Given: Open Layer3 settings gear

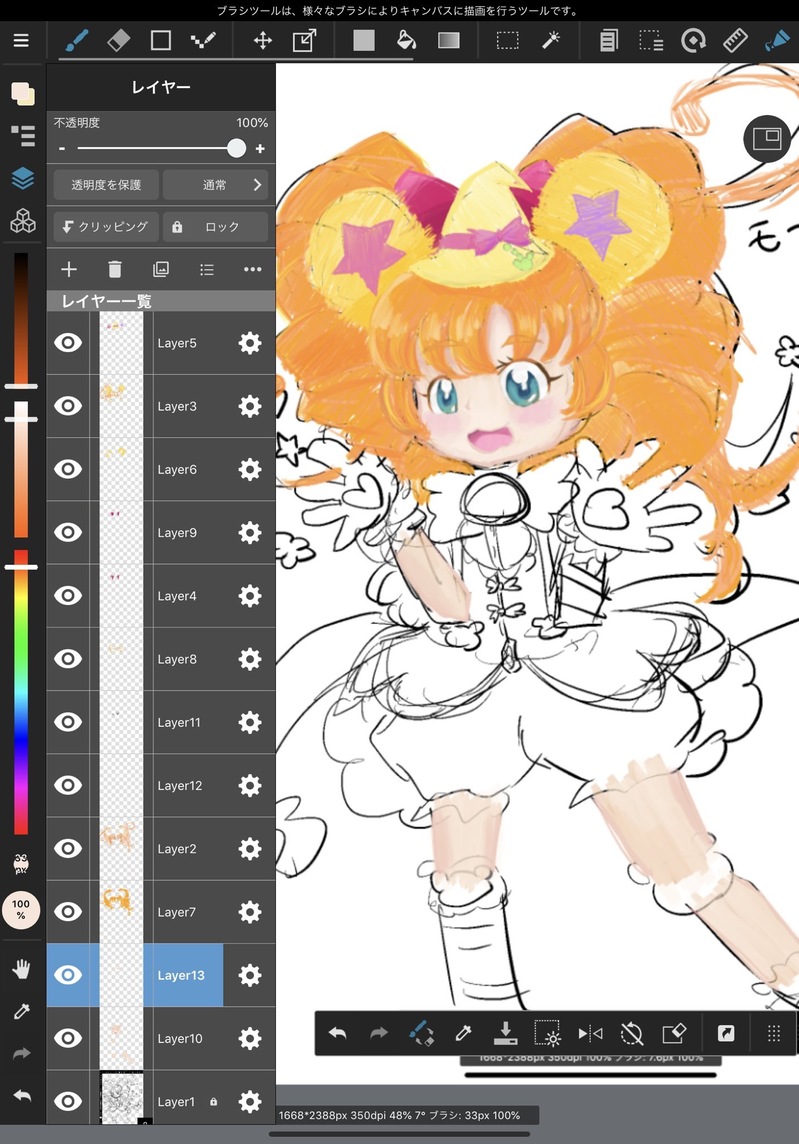Looking at the screenshot, I should tap(250, 406).
